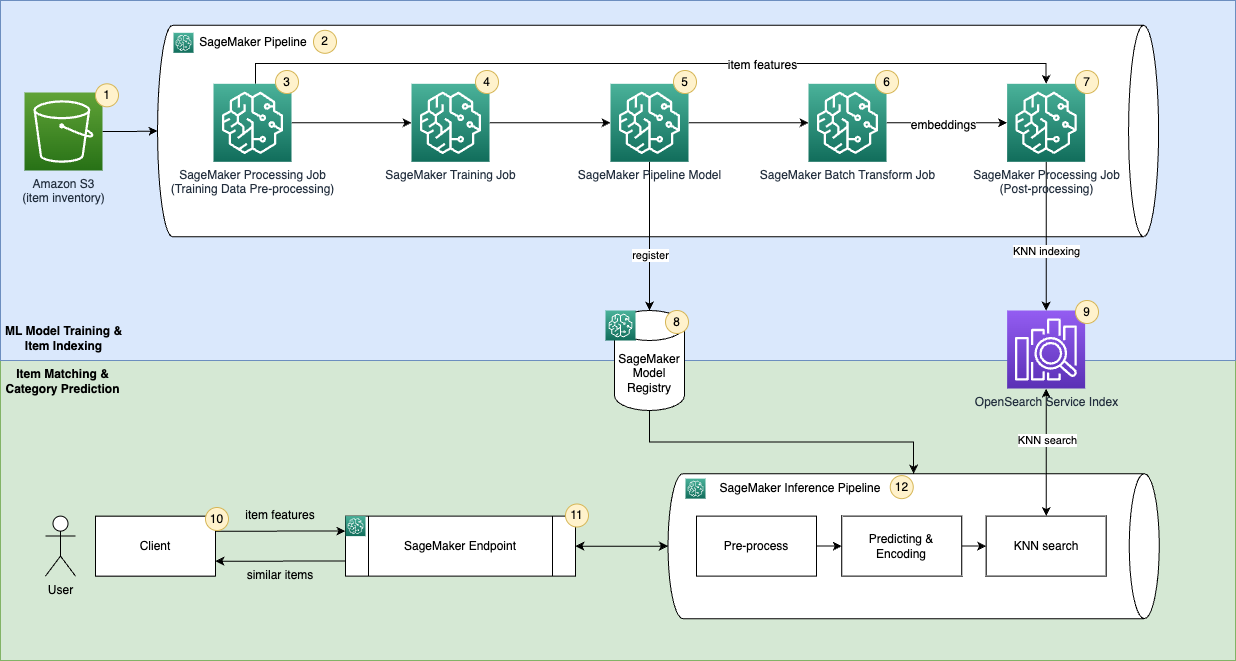This screenshot has width=1236, height=661.
Task: Click the Pre-process step box
Action: pyautogui.click(x=756, y=546)
